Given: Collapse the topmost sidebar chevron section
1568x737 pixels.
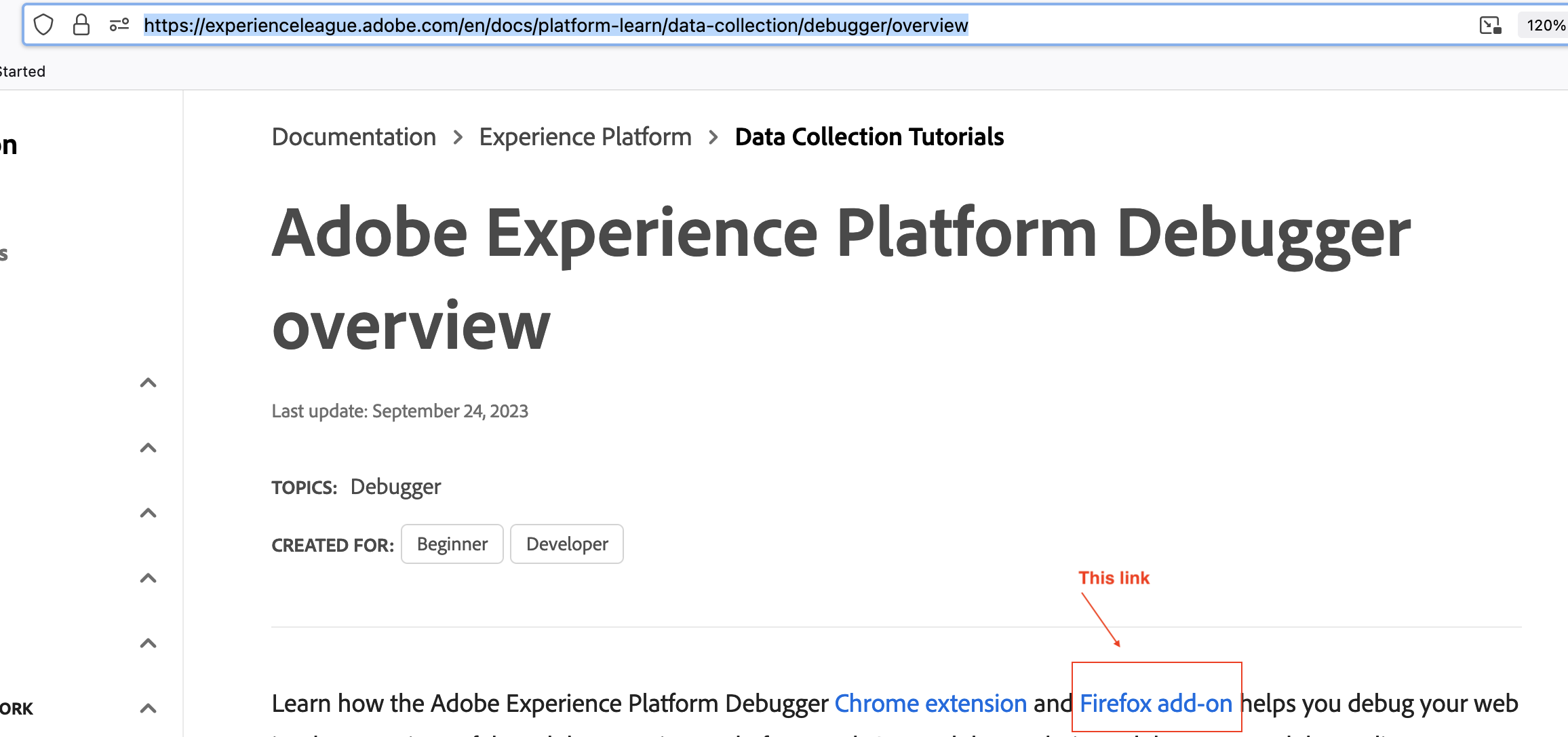Looking at the screenshot, I should click(148, 383).
